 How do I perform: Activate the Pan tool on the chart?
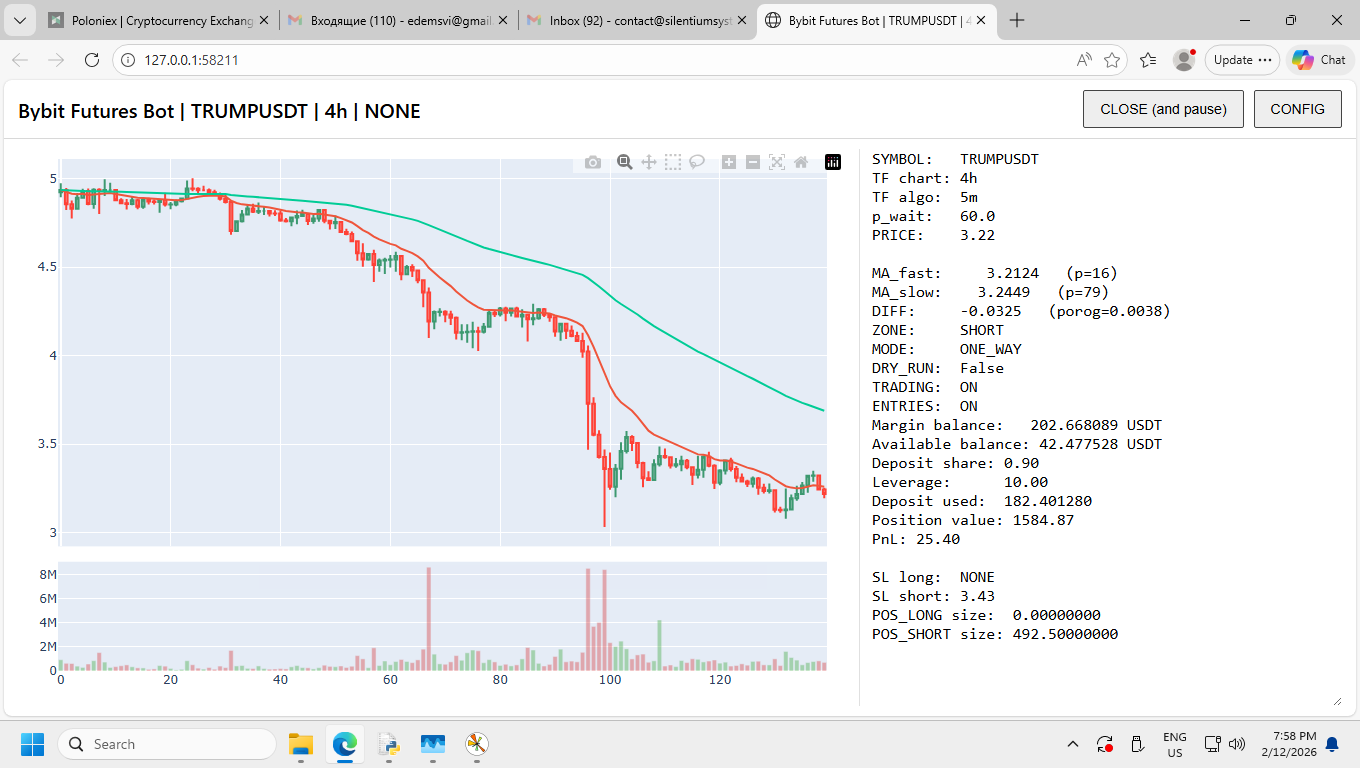tap(649, 162)
